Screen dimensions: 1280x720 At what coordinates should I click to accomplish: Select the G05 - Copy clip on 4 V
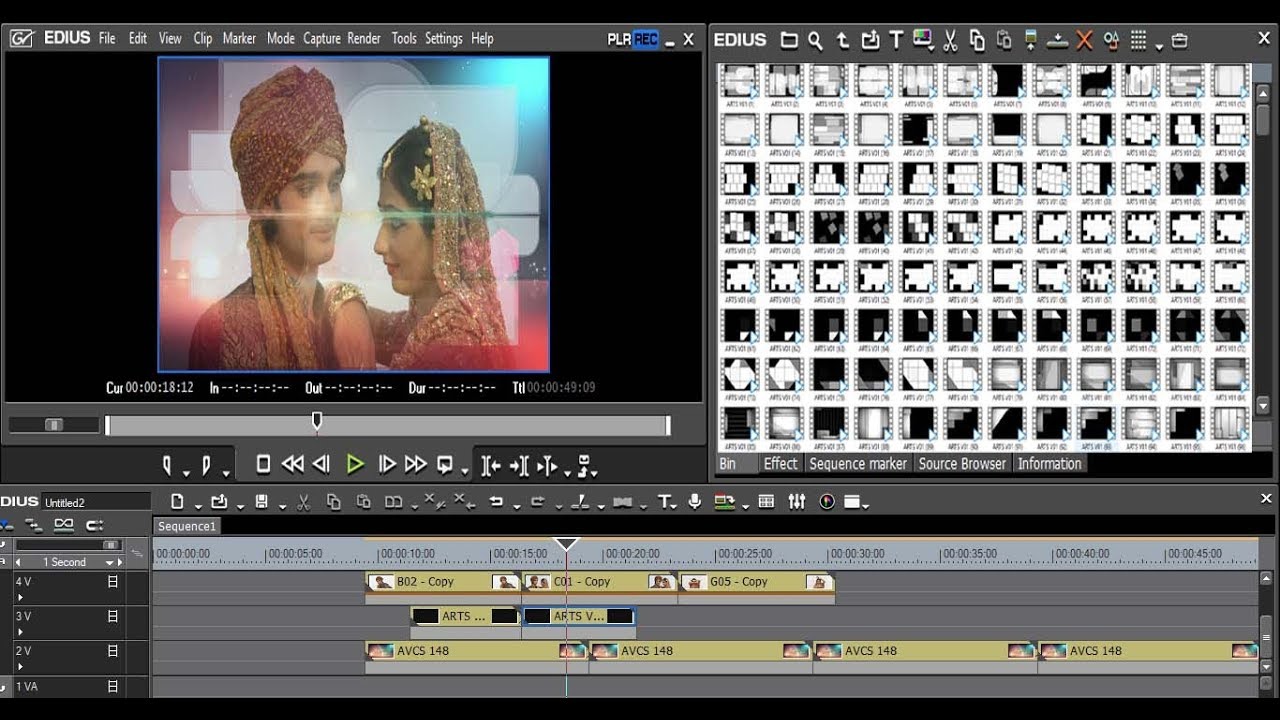(756, 582)
